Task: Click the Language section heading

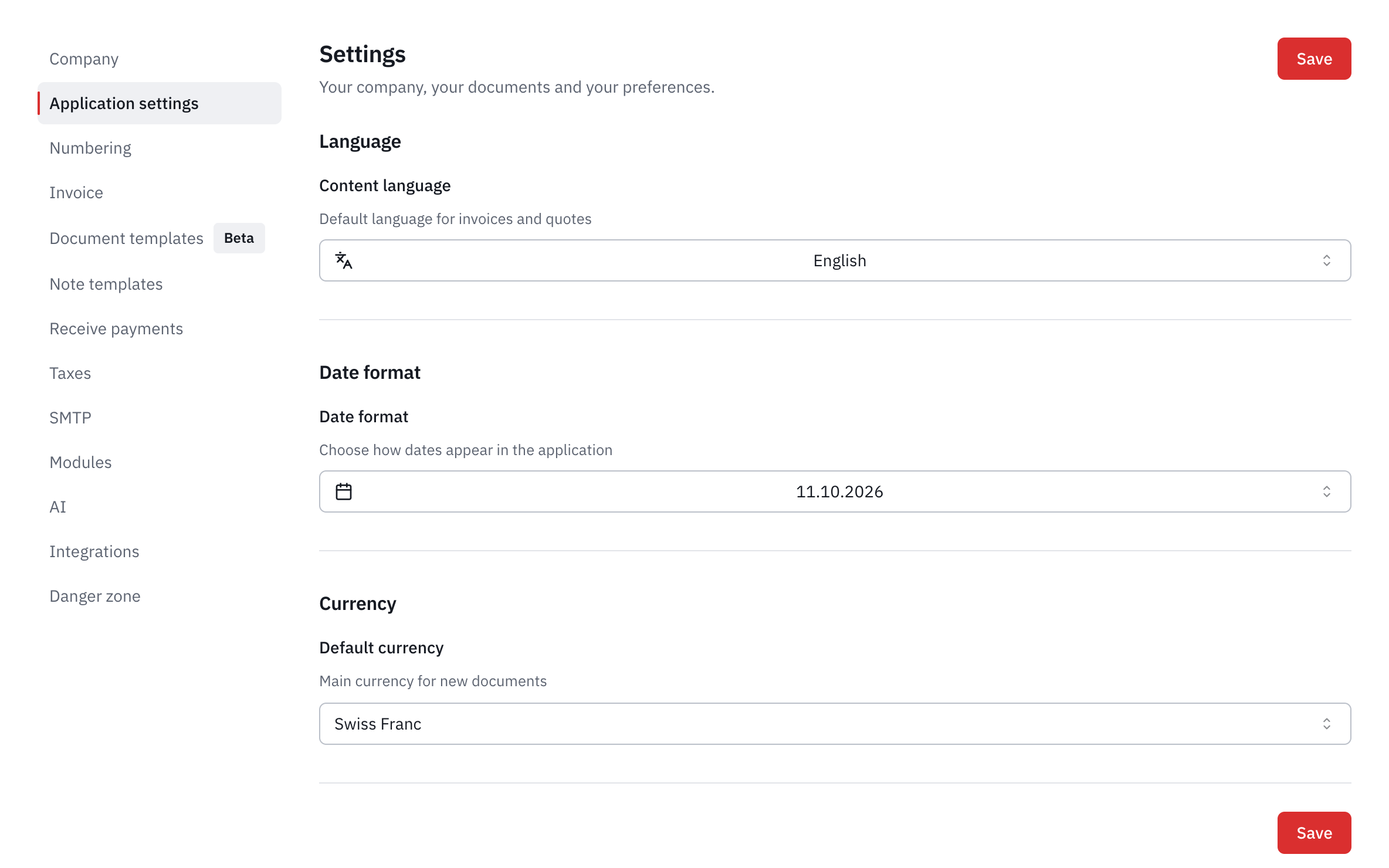Action: 360,142
